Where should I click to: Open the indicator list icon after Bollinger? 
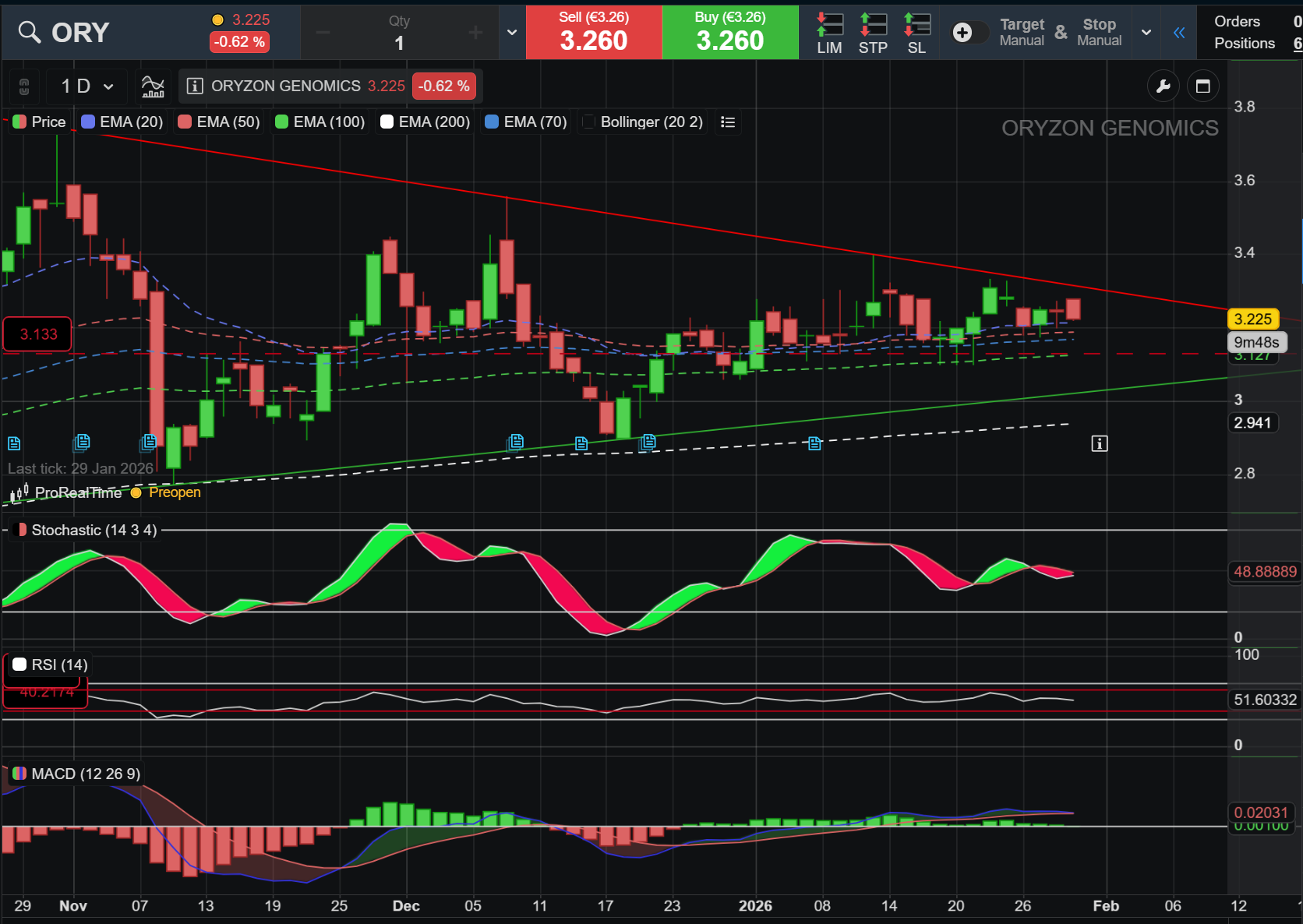click(x=728, y=122)
